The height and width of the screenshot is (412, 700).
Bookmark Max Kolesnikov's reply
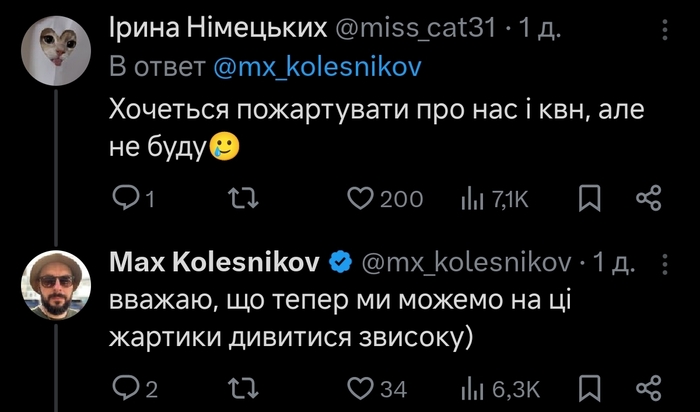(x=590, y=387)
